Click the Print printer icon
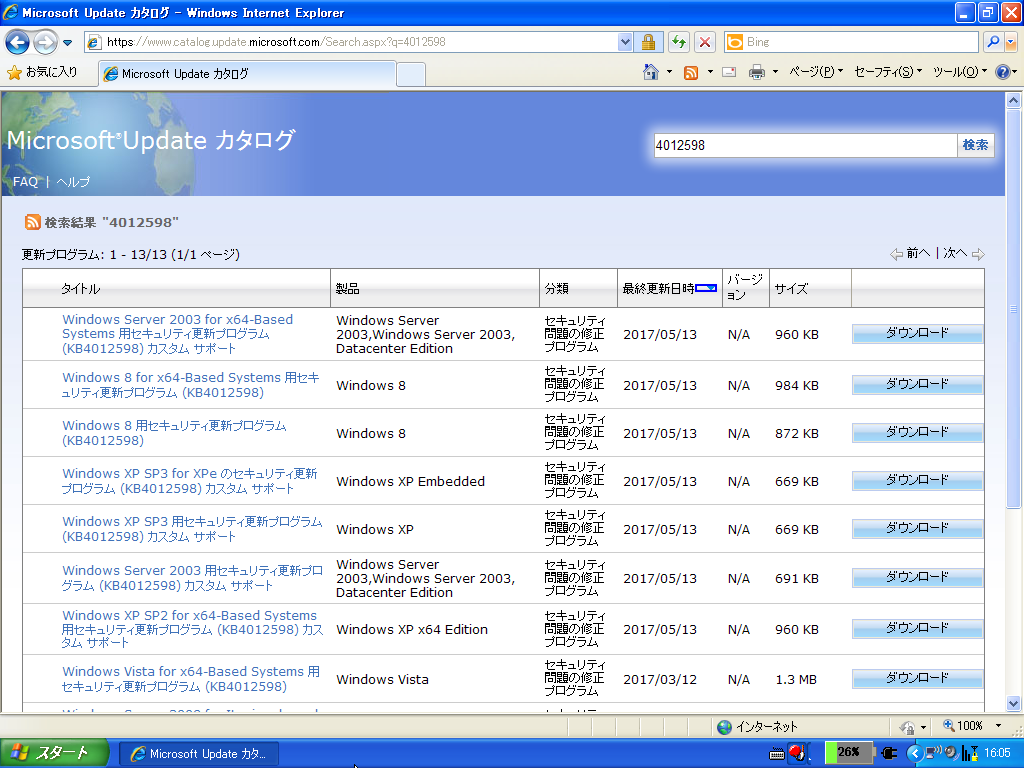The width and height of the screenshot is (1024, 768). (757, 72)
